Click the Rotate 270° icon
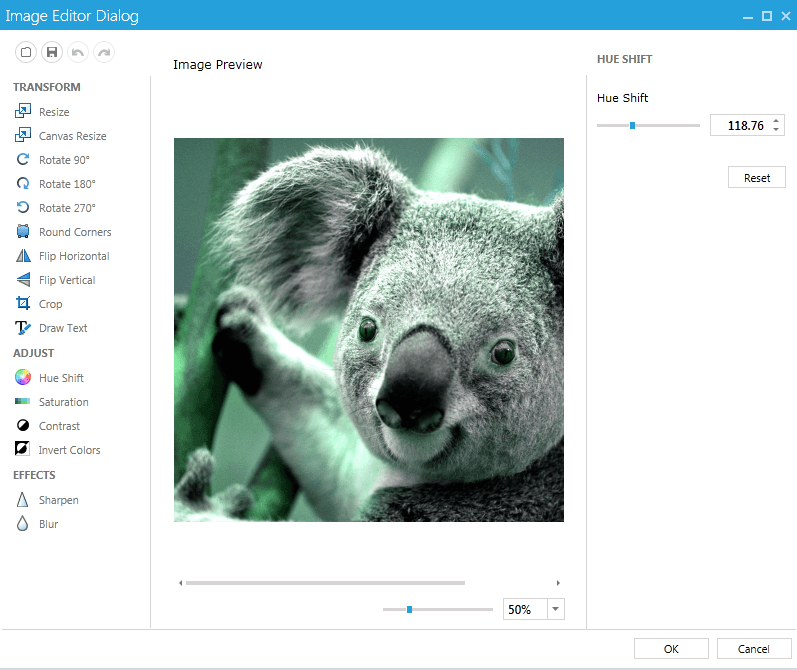797x670 pixels. (23, 207)
